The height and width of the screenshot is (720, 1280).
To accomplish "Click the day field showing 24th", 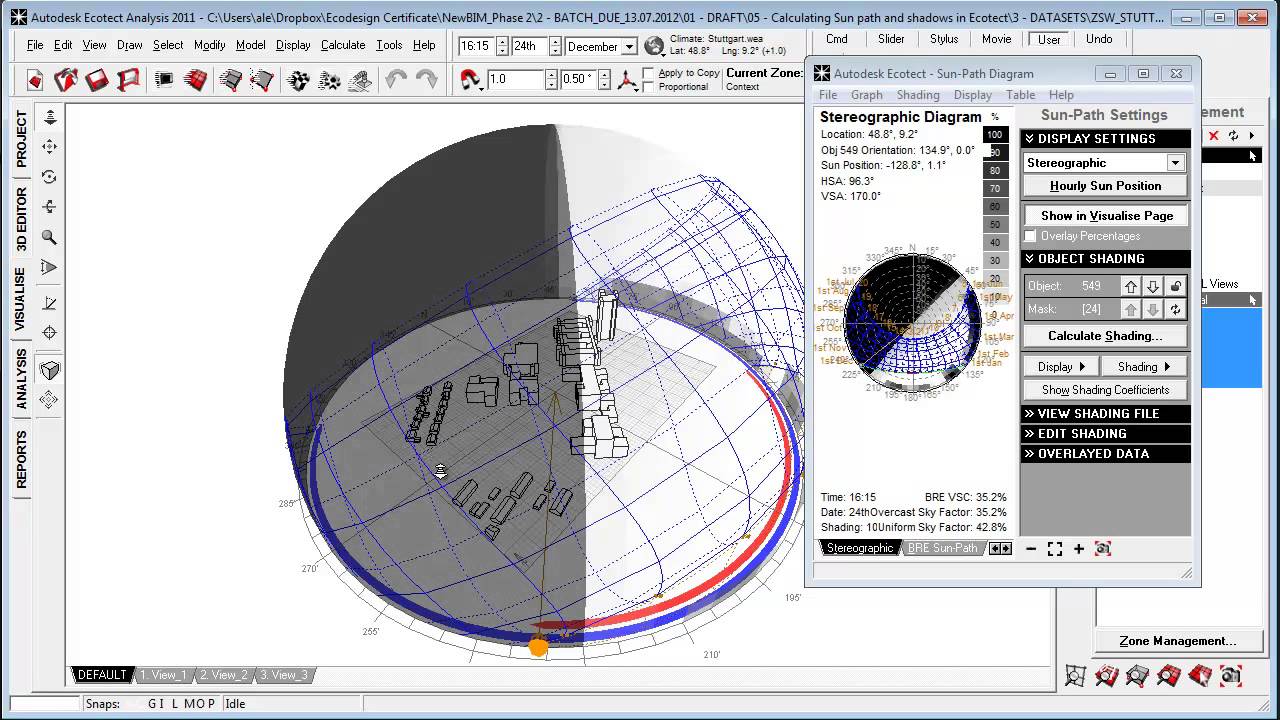I will point(529,47).
